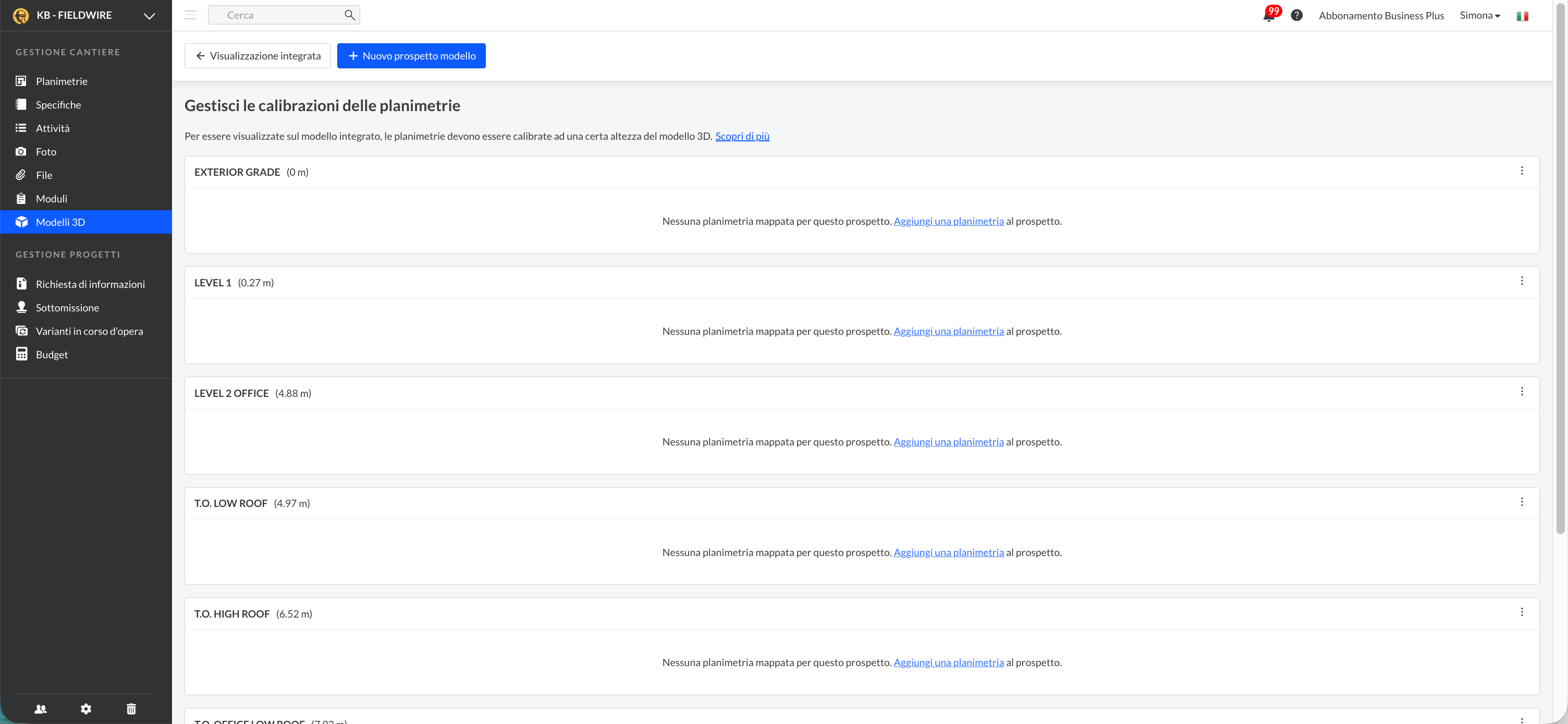
Task: Open the notifications bell icon
Action: coord(1268,16)
